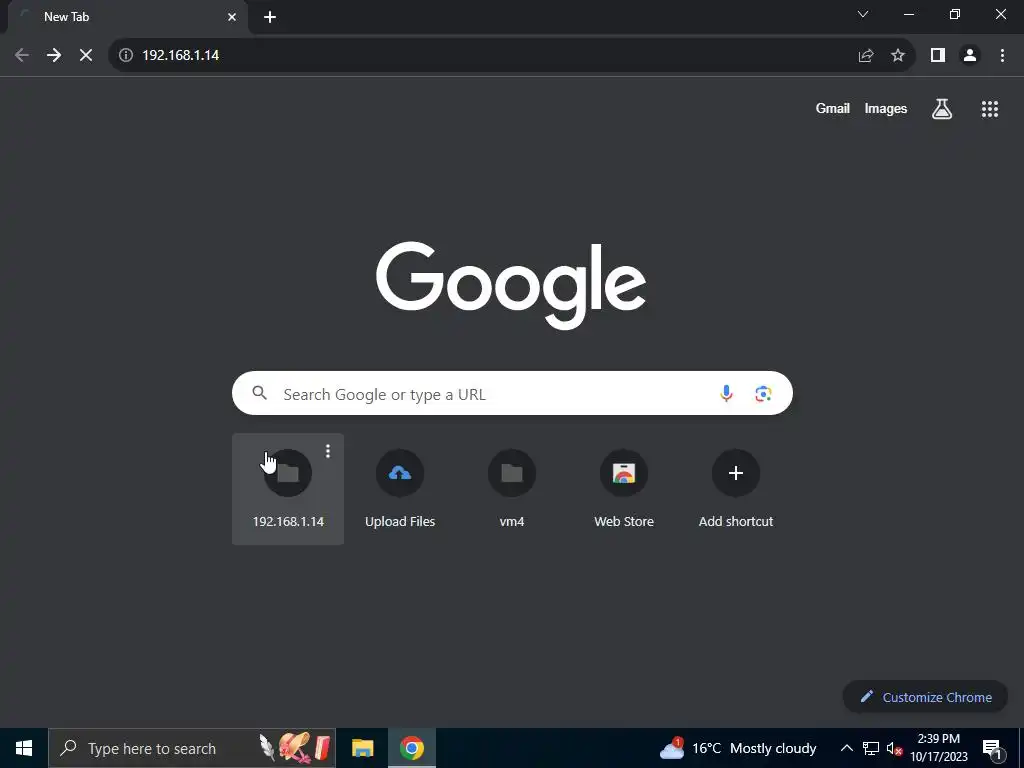Screen dimensions: 1024x768
Task: Open the Windows Start menu
Action: [x=24, y=748]
